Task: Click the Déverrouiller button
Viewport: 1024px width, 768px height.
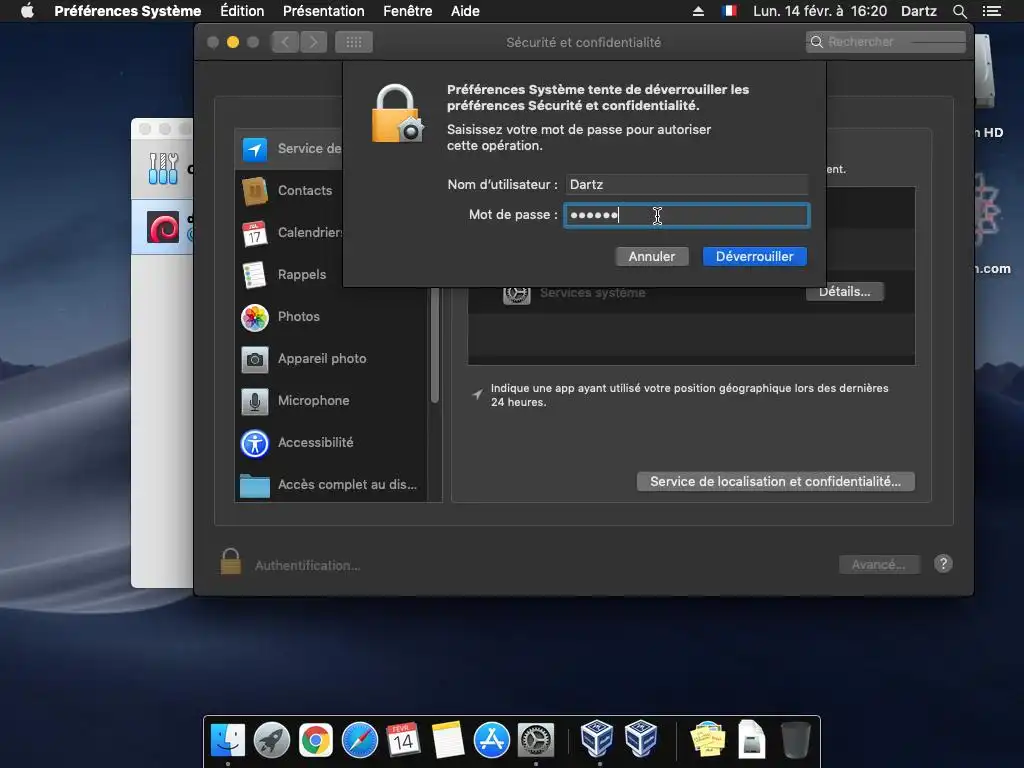Action: [754, 257]
